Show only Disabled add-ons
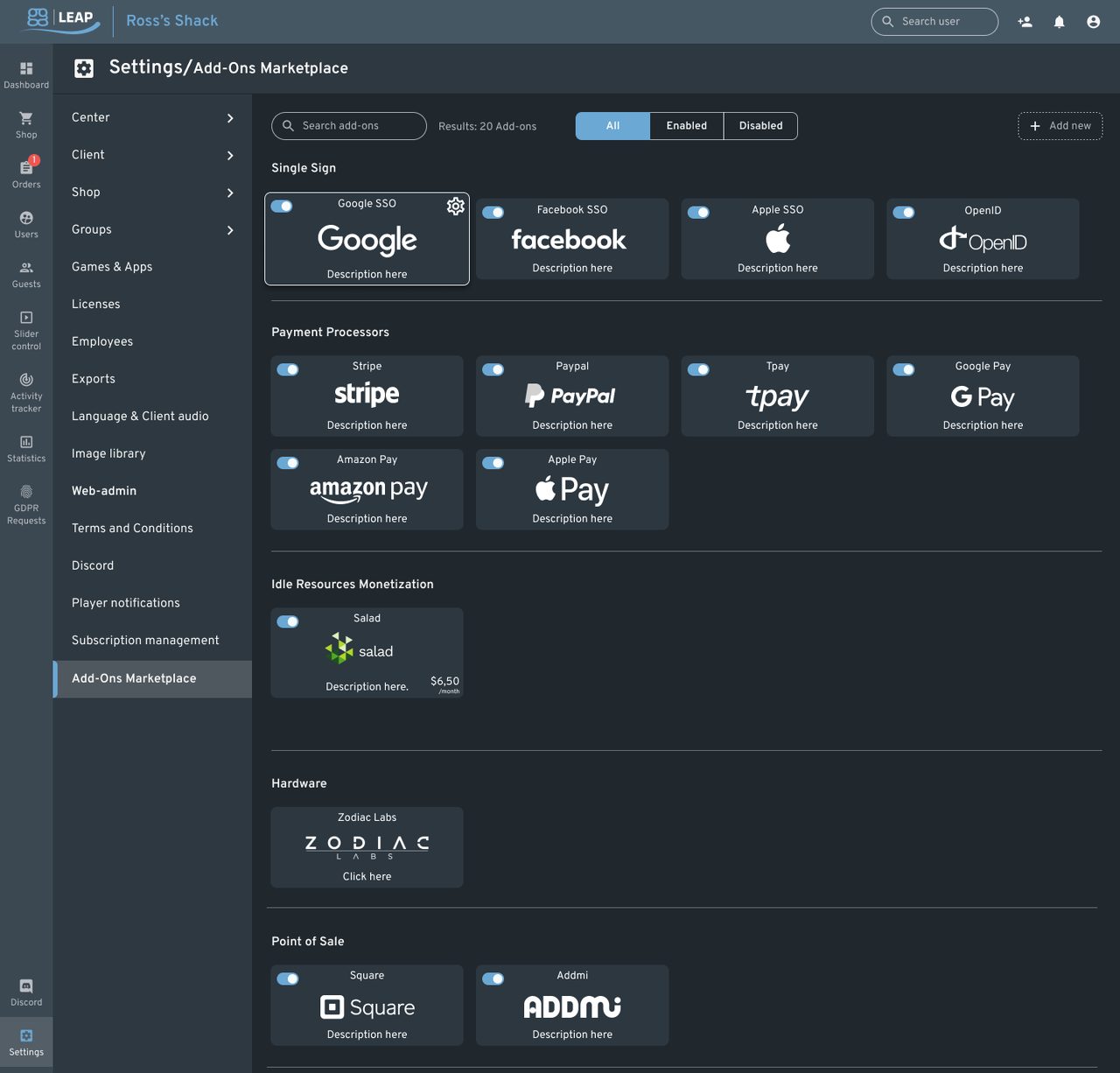Viewport: 1120px width, 1073px height. [x=760, y=126]
